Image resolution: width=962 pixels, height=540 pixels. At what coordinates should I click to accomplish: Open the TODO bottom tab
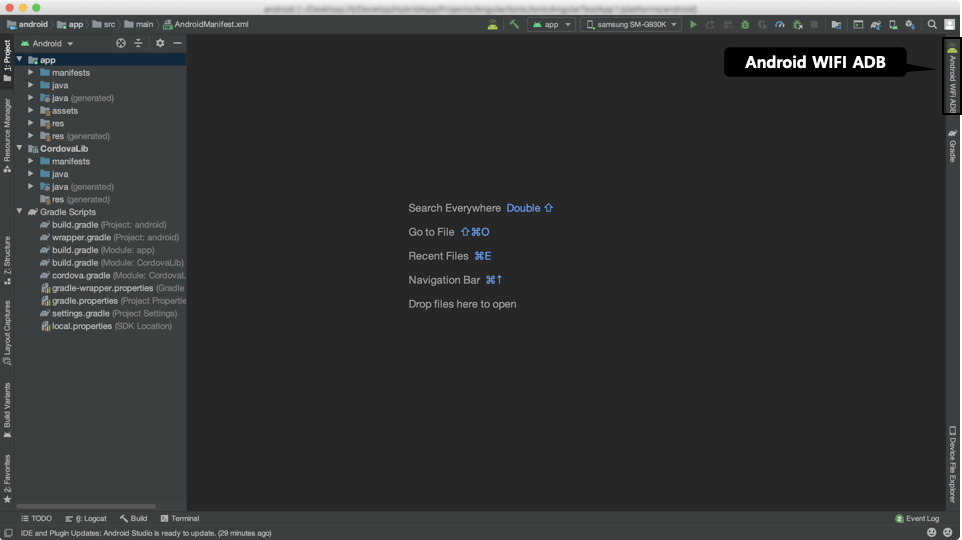(x=37, y=519)
